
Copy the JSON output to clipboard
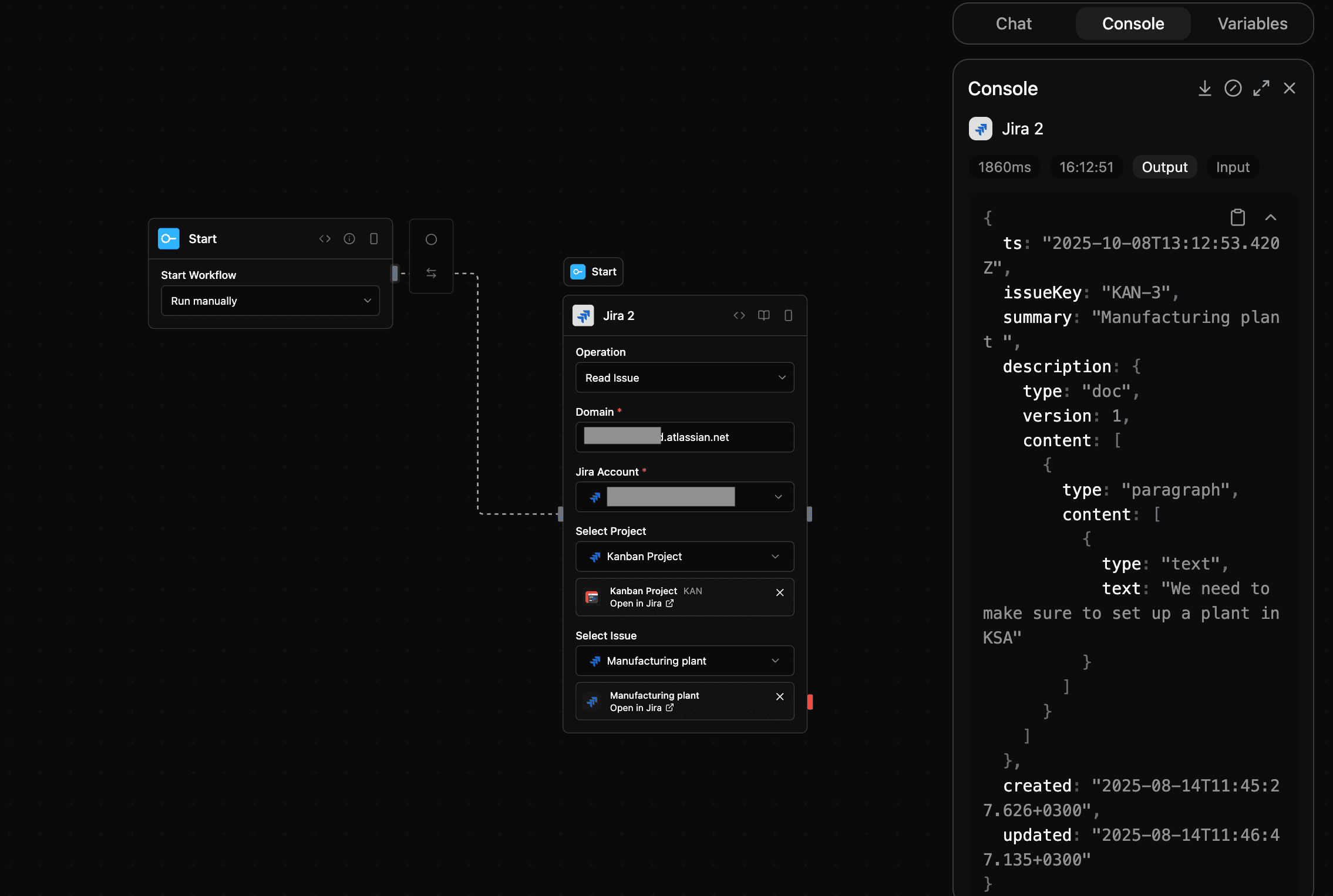[x=1237, y=217]
